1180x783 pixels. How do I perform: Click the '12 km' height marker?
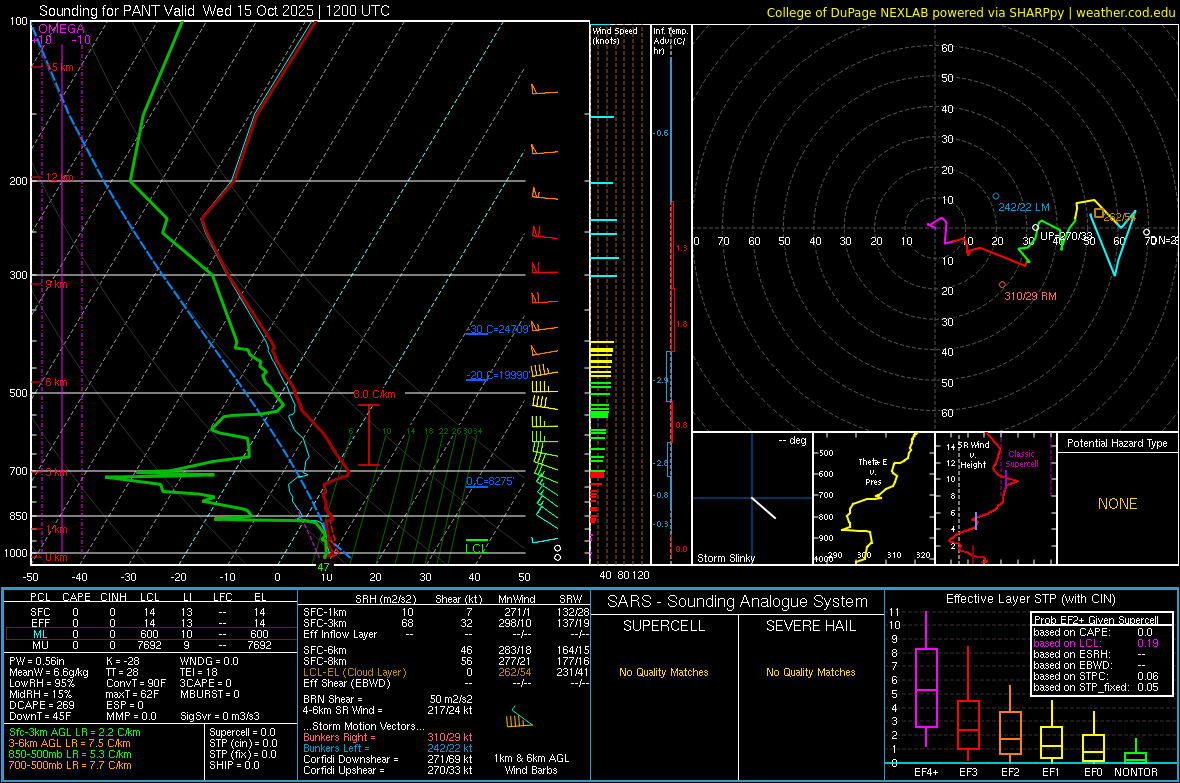click(x=60, y=177)
